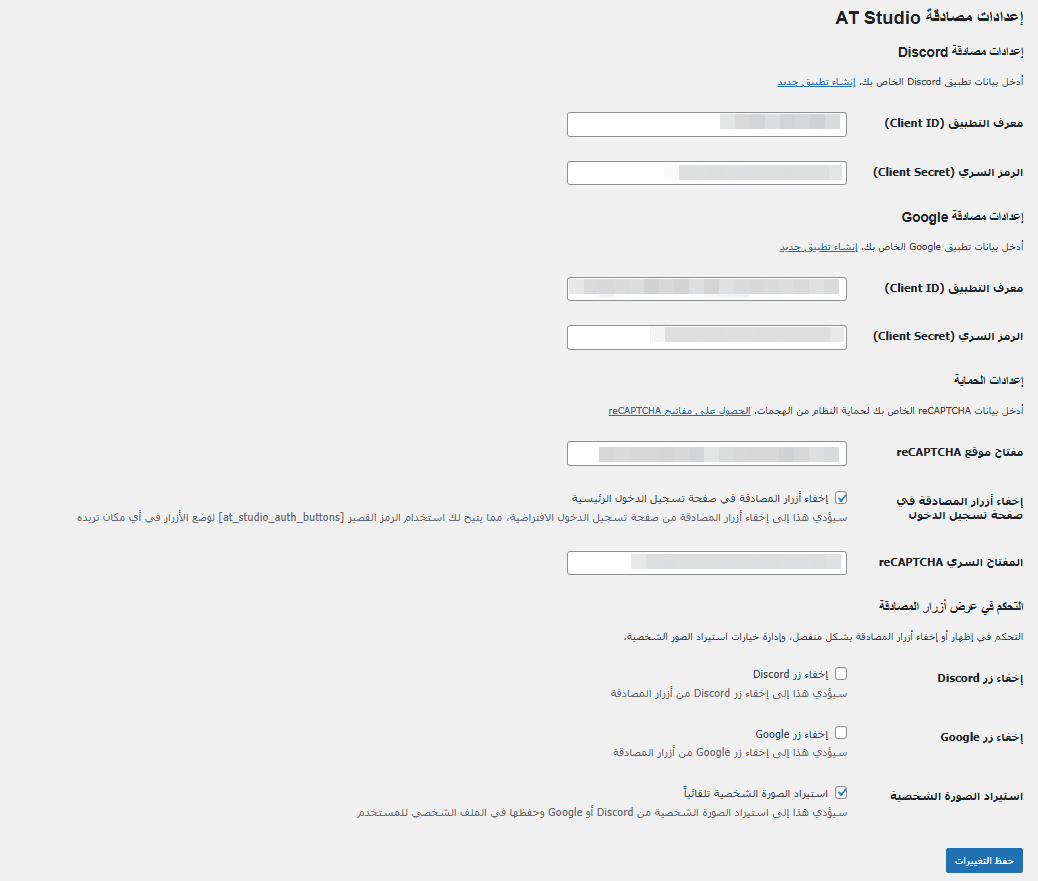This screenshot has width=1038, height=881.
Task: Click the Discord Client ID input field
Action: pos(706,124)
